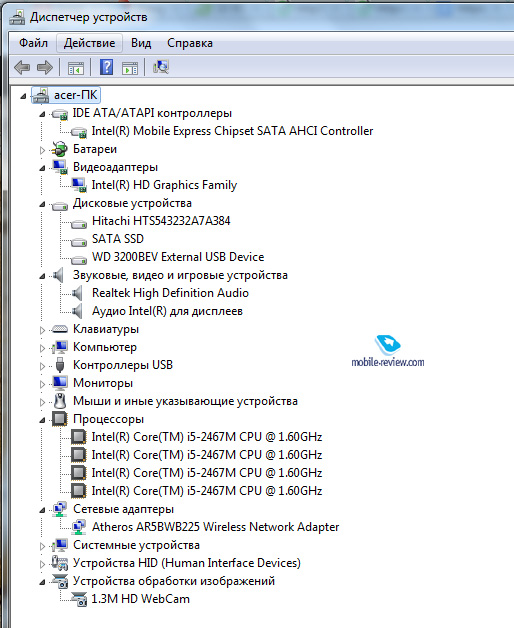The image size is (514, 628).
Task: Click the Back arrow toolbar icon
Action: click(22, 67)
